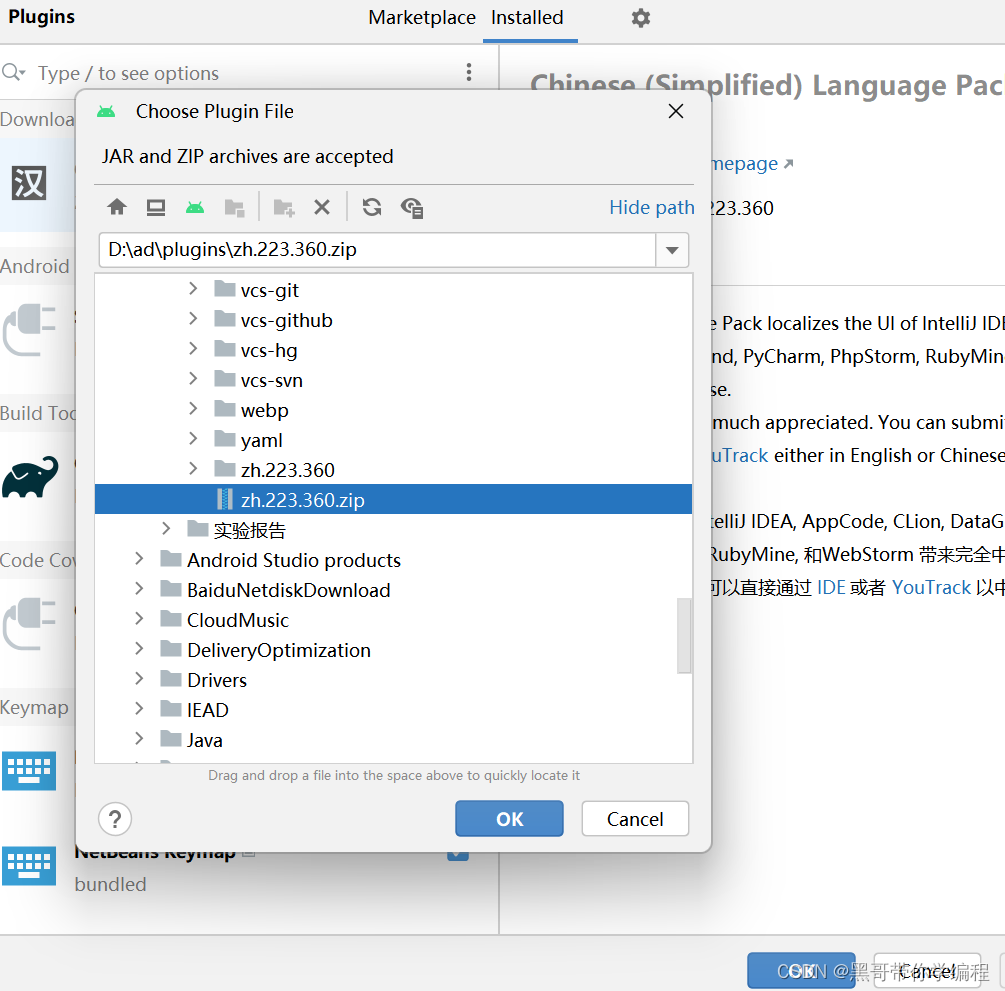Expand the yaml folder
Viewport: 1005px width, 991px height.
point(193,439)
